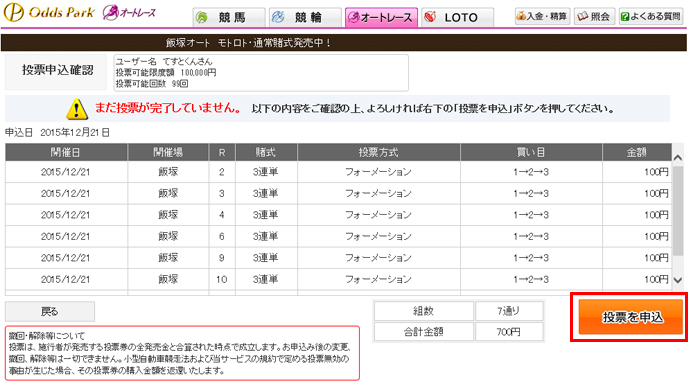Click the 投票可能回数 99回 line
Screen dimensions: 688x390
pos(152,83)
